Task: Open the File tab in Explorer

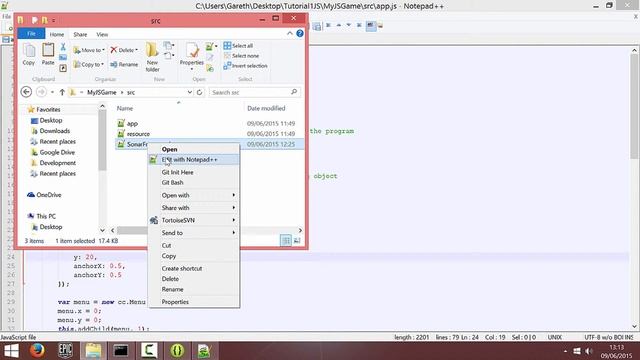Action: point(31,34)
